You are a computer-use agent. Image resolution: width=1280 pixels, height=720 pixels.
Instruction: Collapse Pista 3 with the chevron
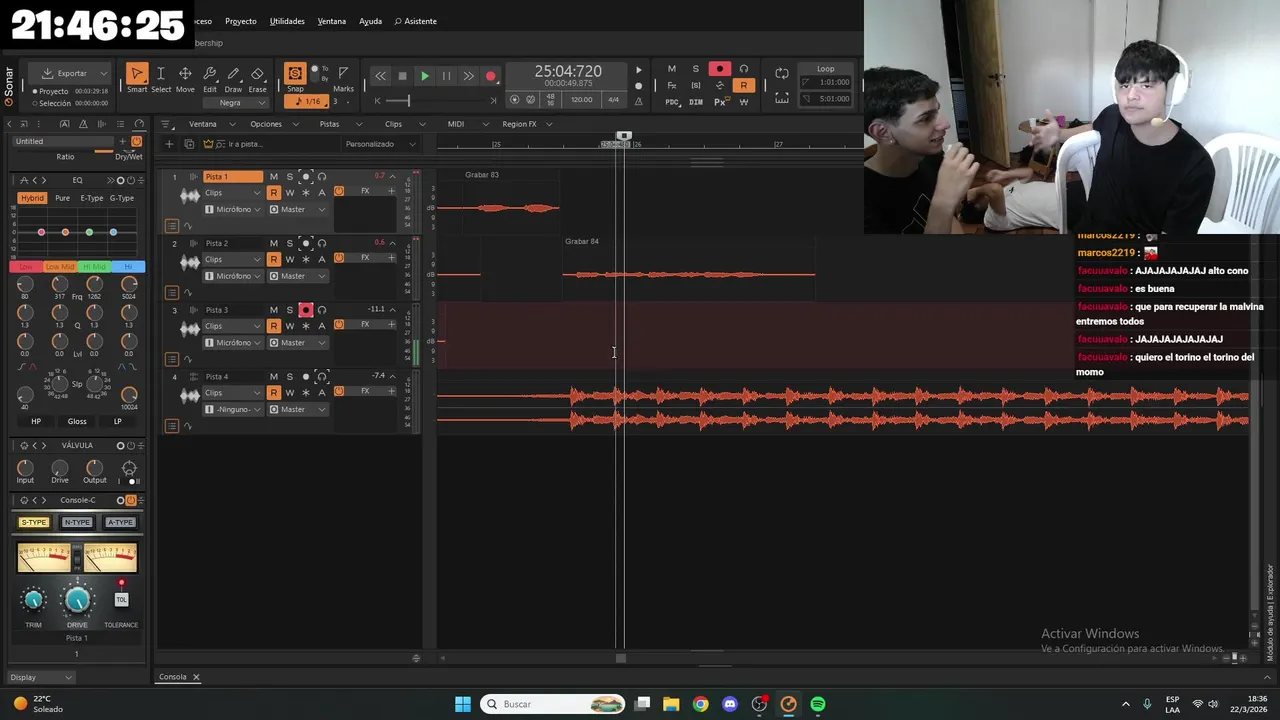(392, 310)
